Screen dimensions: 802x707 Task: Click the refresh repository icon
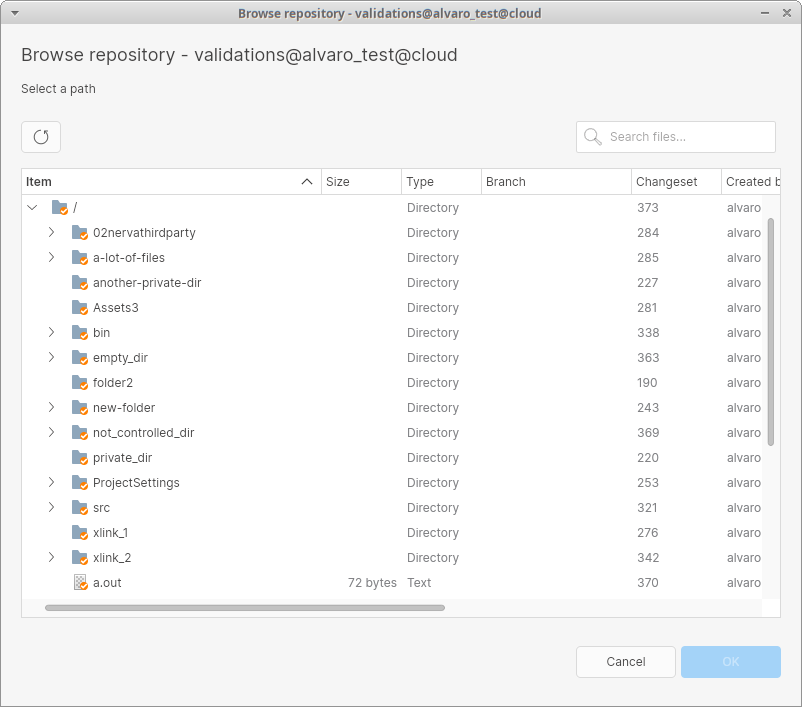[x=40, y=136]
